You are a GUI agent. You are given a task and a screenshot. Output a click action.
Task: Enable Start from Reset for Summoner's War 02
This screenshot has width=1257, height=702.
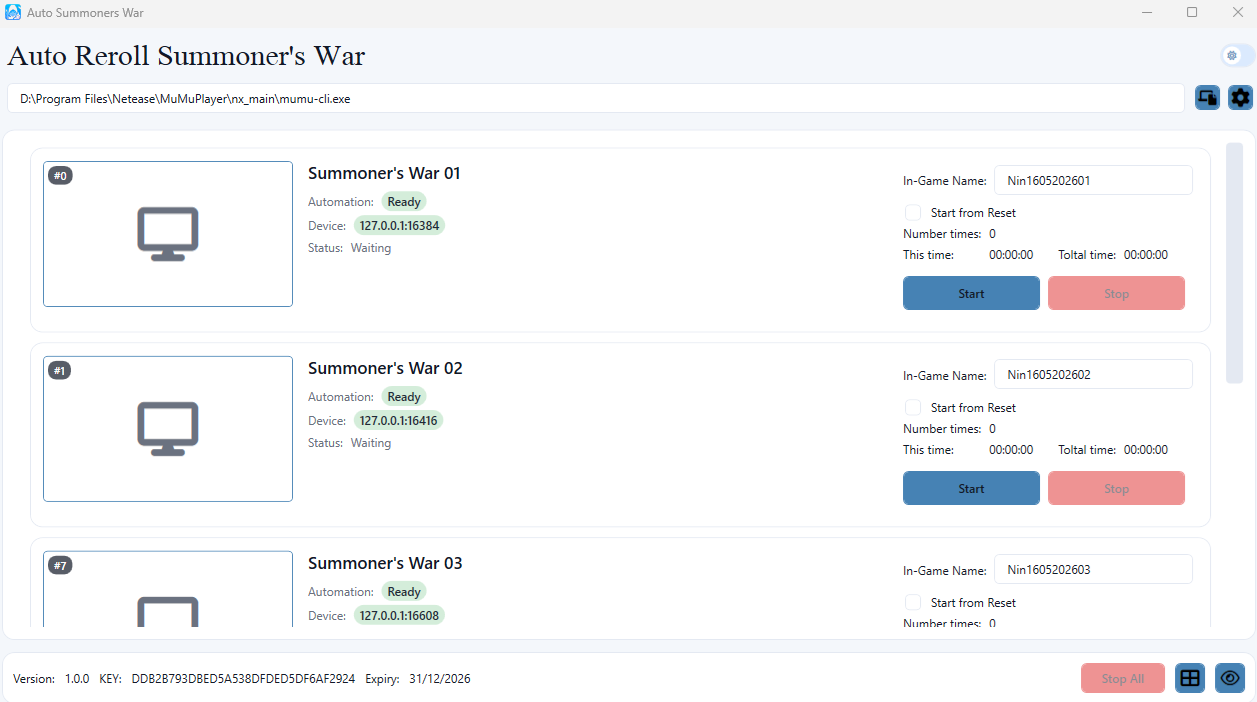(913, 408)
